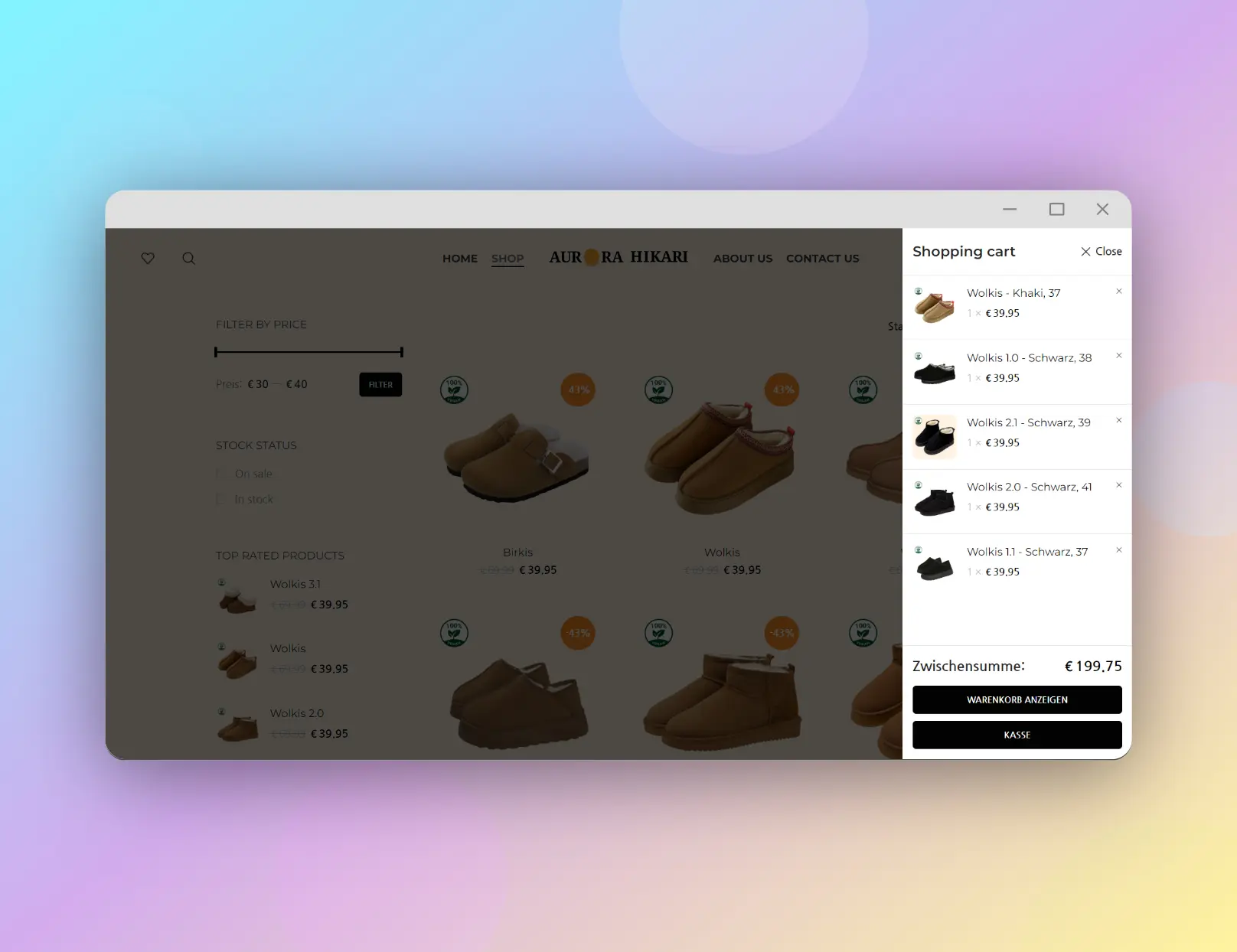Screen dimensions: 1237x952
Task: Grab the right price slider handle
Action: coord(401,352)
